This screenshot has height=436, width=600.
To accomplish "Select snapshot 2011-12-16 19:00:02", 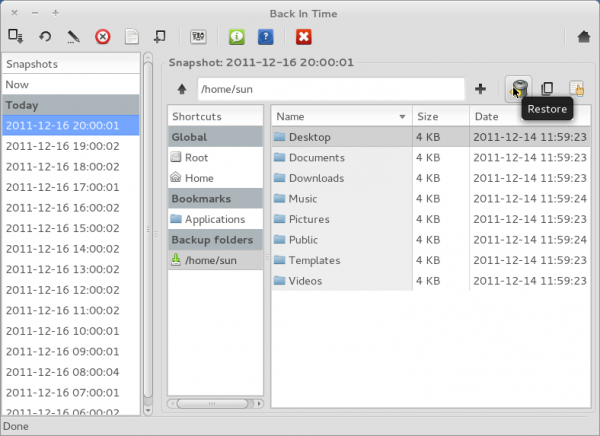I will [x=71, y=146].
